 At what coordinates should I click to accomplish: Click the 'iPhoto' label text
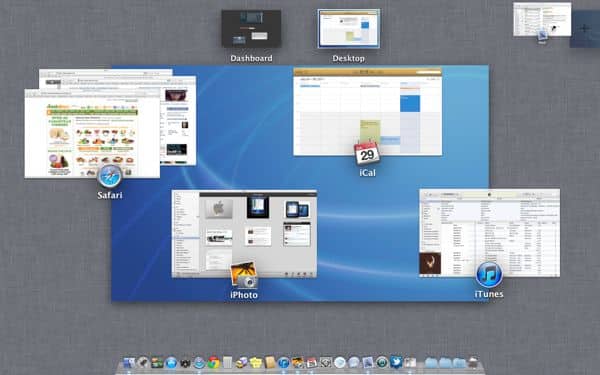(244, 295)
